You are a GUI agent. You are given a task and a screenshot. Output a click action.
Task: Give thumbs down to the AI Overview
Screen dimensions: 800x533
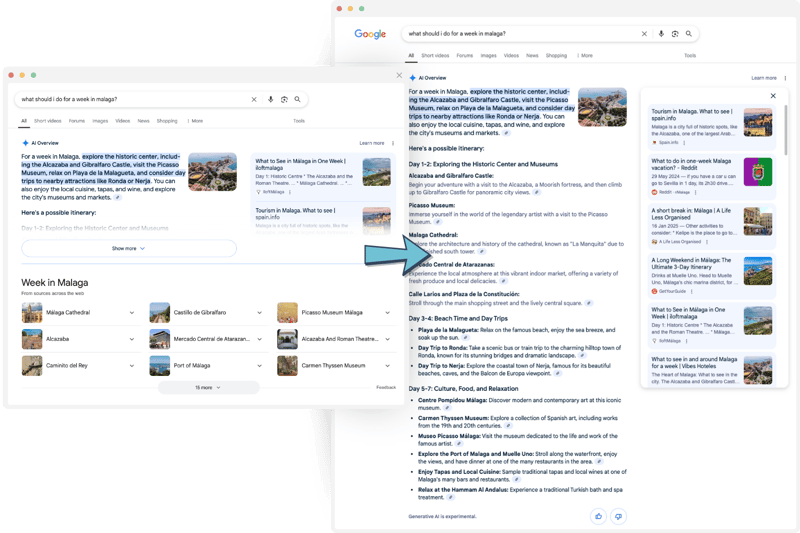tap(618, 516)
